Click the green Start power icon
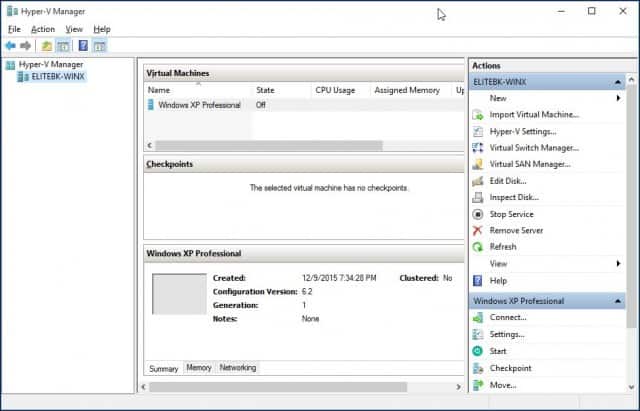 point(478,351)
